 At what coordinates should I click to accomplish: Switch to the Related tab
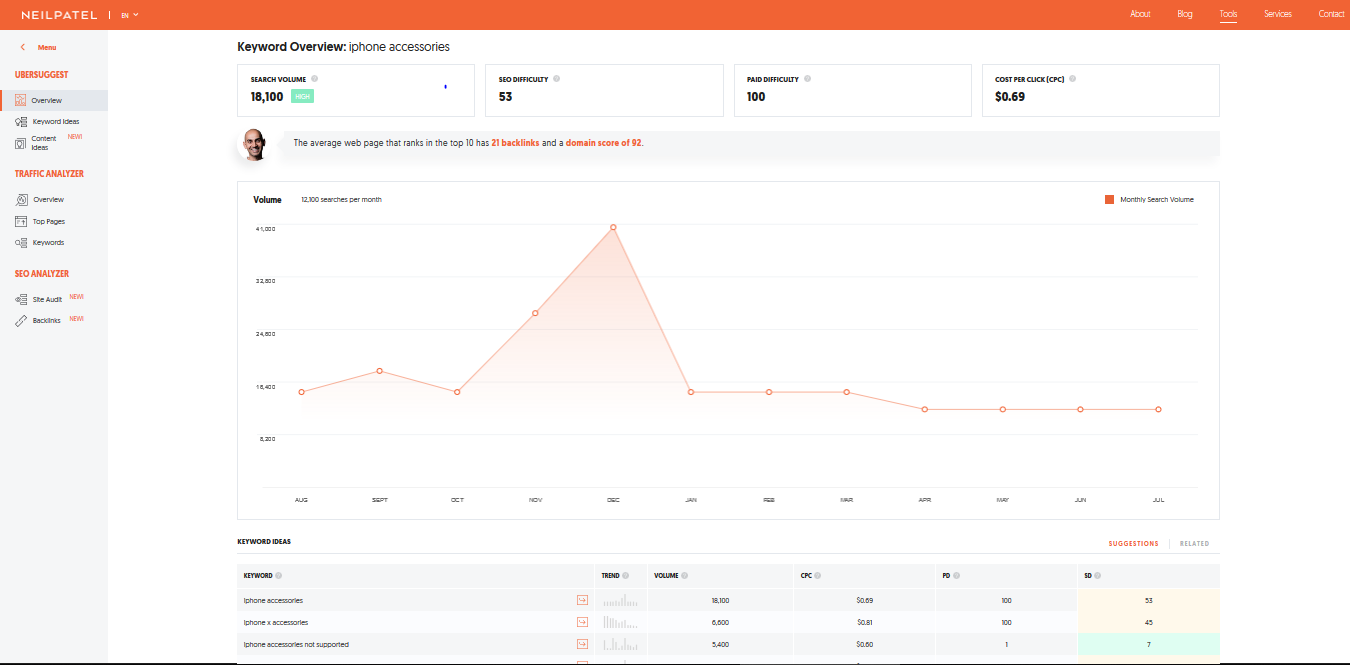coord(1194,544)
